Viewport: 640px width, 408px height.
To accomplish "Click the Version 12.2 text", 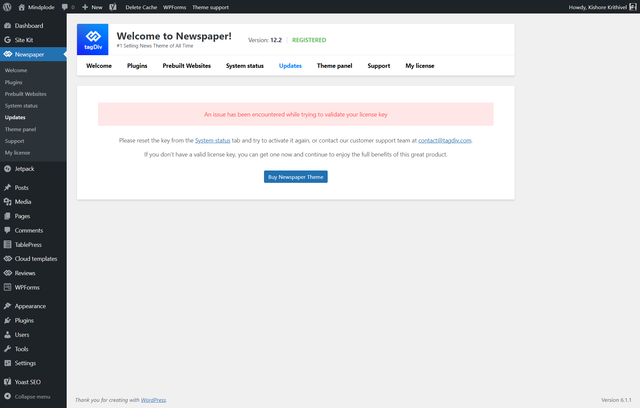I will (265, 40).
